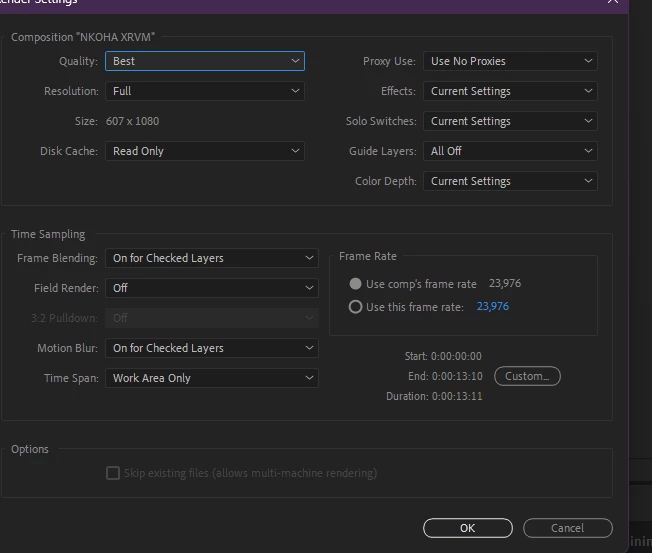The width and height of the screenshot is (652, 553).
Task: Toggle Skip existing files checkbox
Action: (113, 473)
